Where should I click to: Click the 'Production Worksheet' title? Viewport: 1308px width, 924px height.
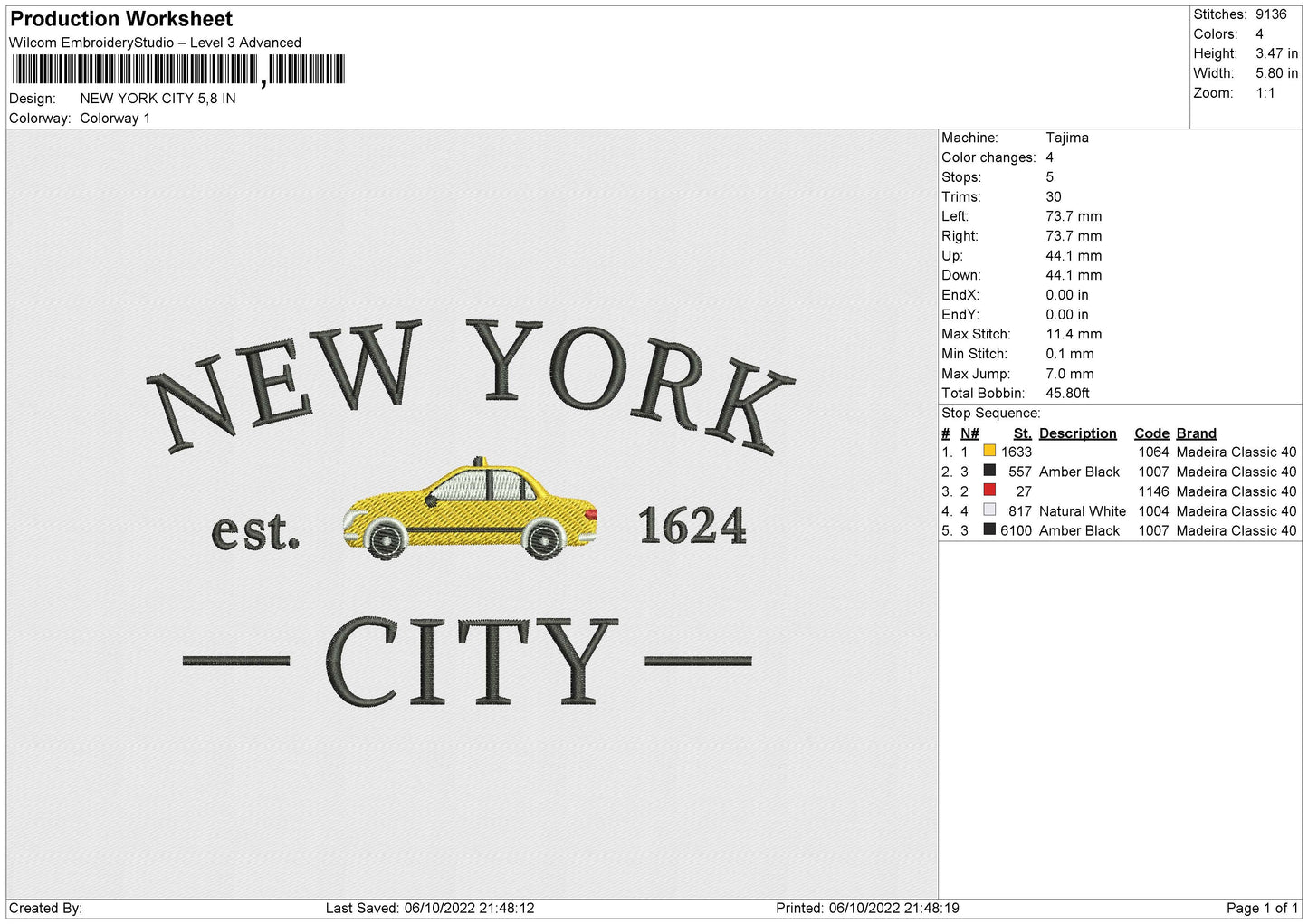pyautogui.click(x=121, y=19)
